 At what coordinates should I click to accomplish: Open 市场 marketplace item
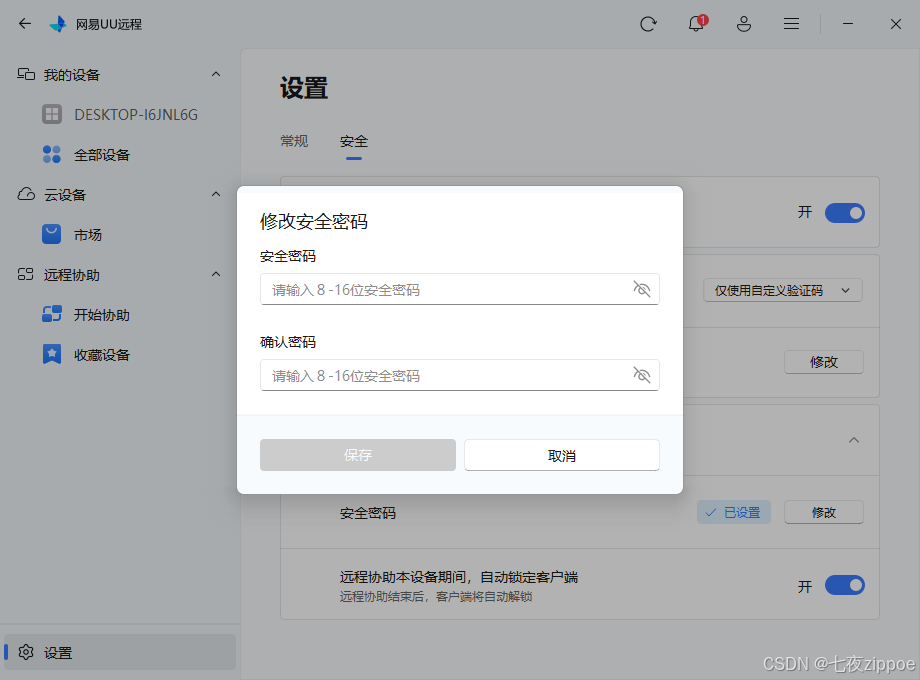(72, 235)
